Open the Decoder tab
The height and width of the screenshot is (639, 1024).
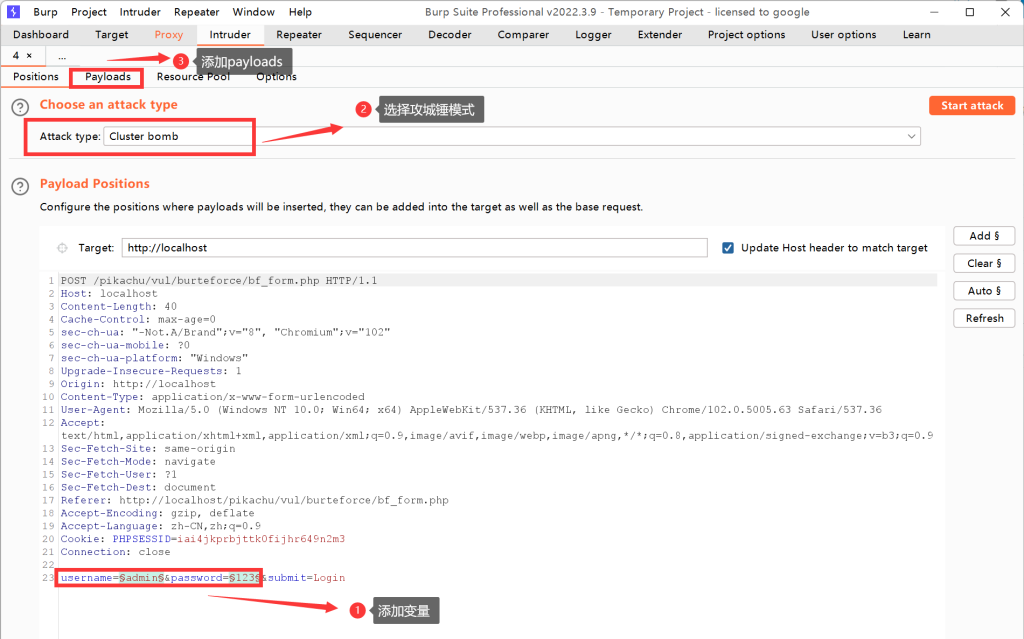pos(449,35)
